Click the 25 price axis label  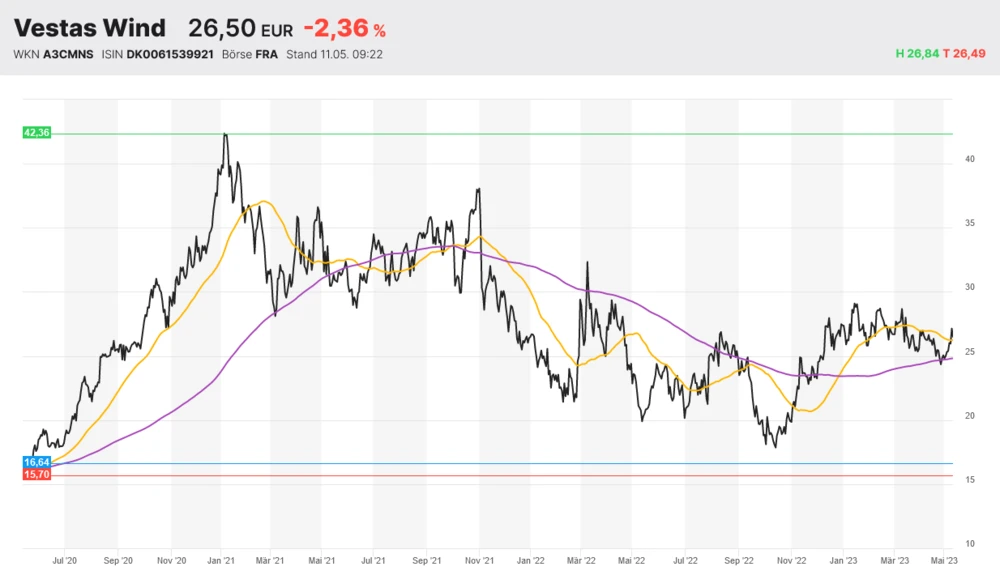coord(969,352)
